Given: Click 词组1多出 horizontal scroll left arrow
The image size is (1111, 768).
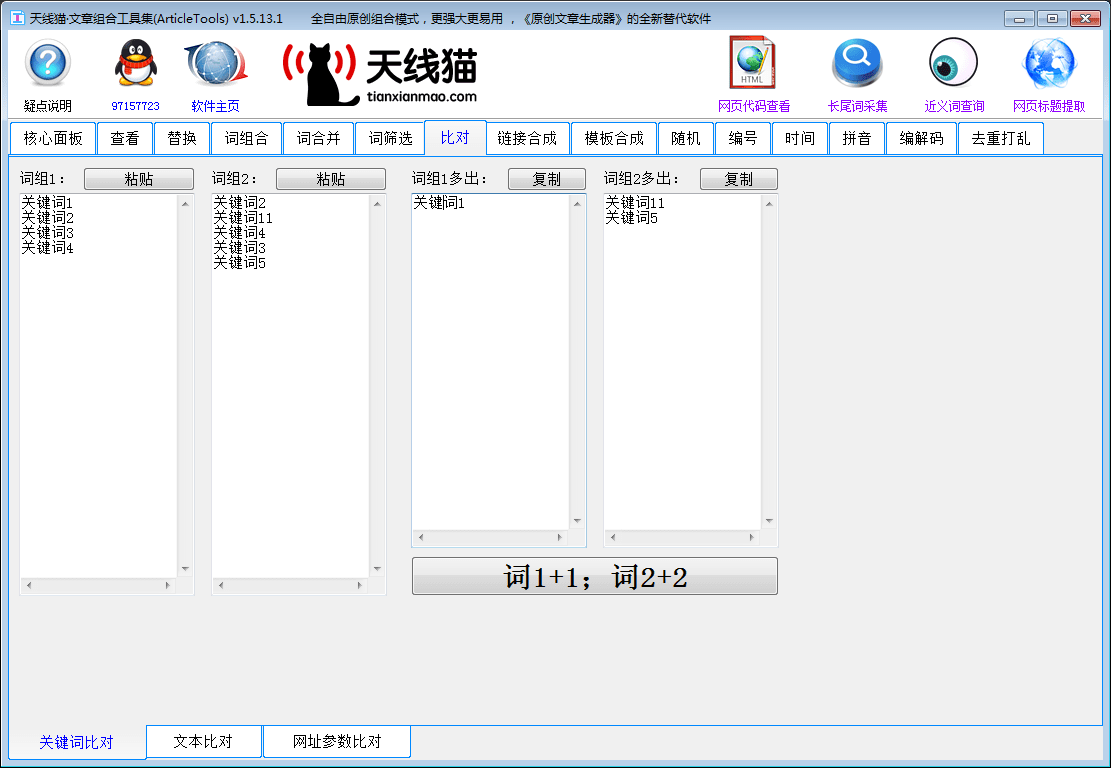Looking at the screenshot, I should (x=421, y=537).
